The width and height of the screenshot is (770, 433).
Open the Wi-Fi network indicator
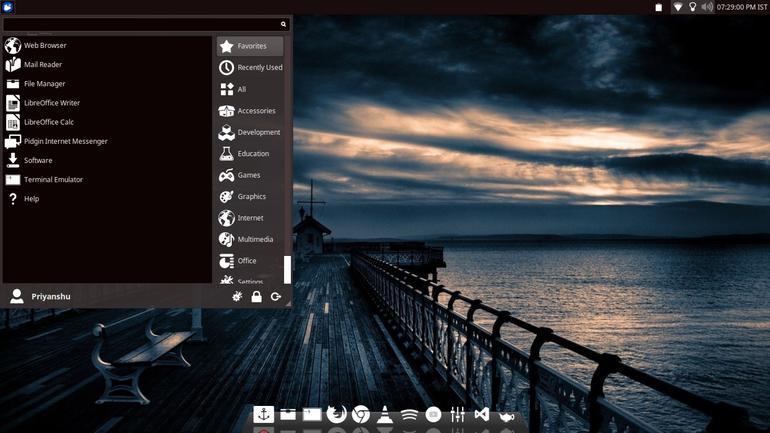pyautogui.click(x=678, y=7)
